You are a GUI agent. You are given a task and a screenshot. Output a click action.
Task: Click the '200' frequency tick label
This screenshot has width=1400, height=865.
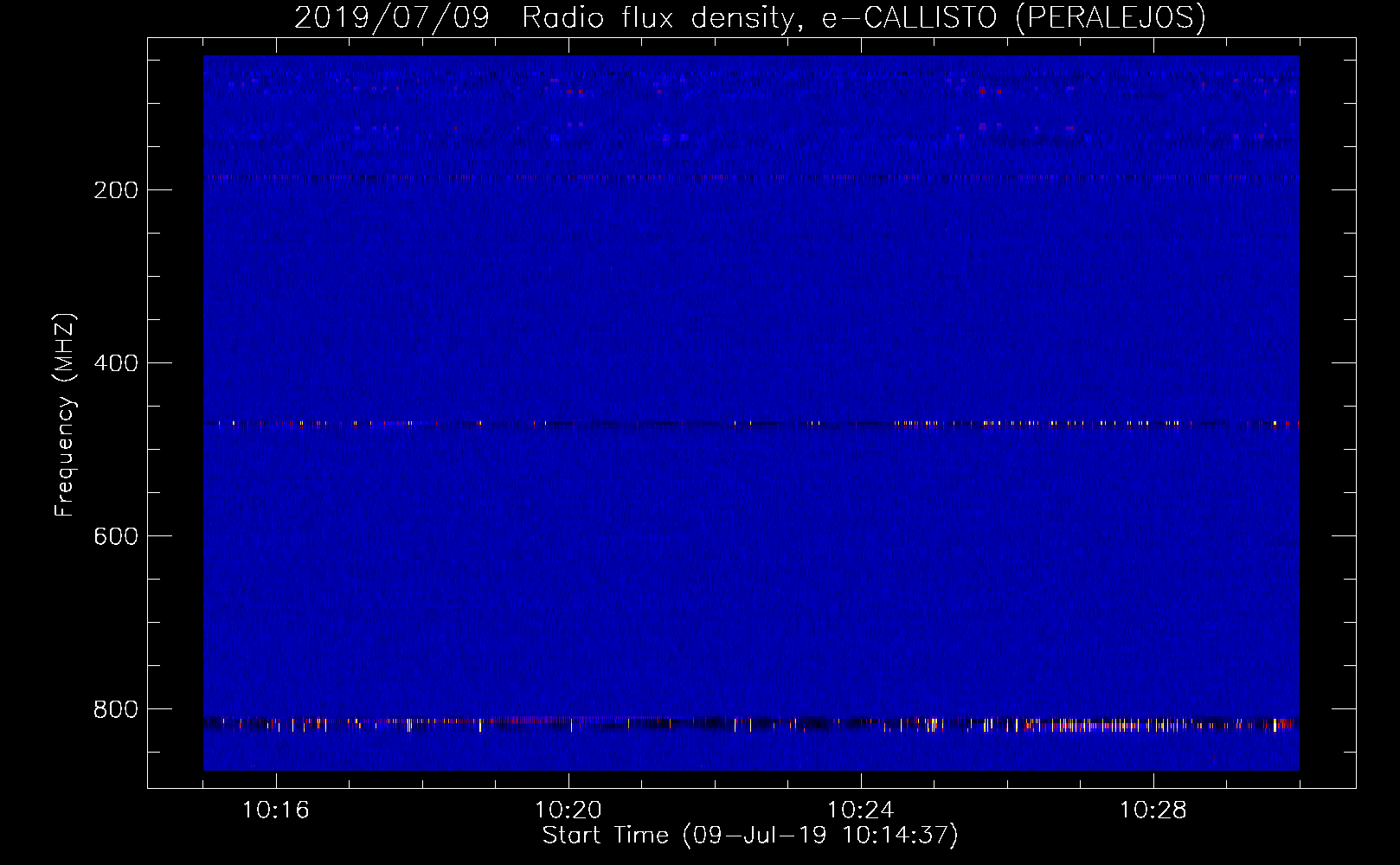pyautogui.click(x=116, y=190)
